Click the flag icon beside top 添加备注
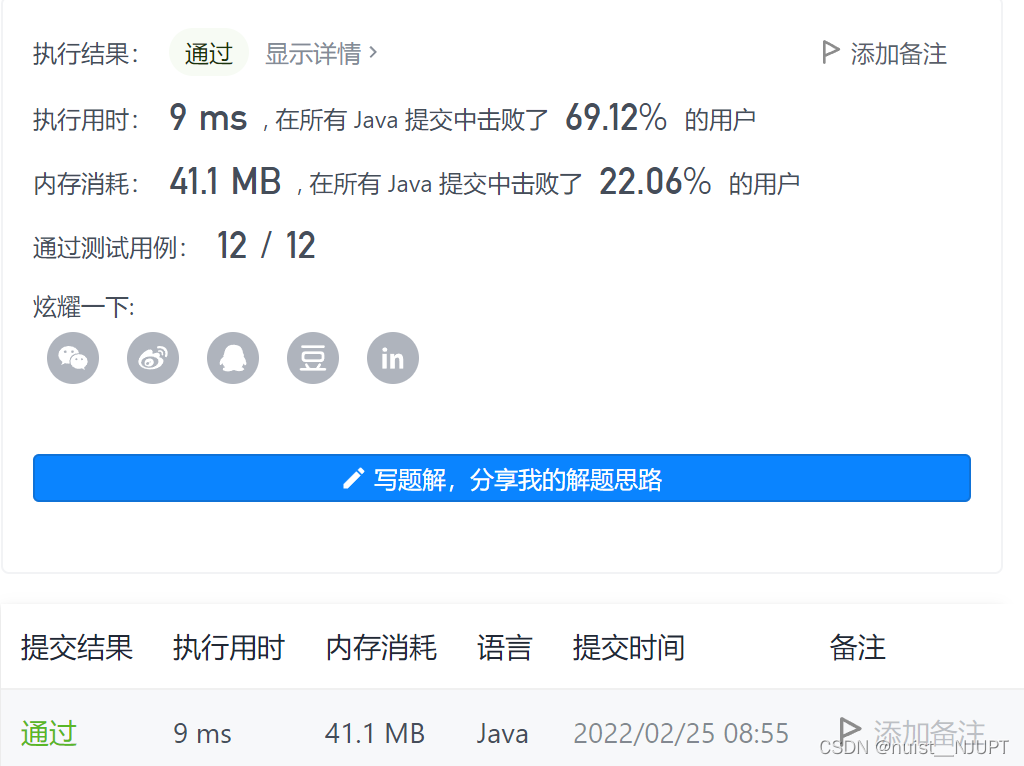Viewport: 1024px width, 766px height. 829,53
